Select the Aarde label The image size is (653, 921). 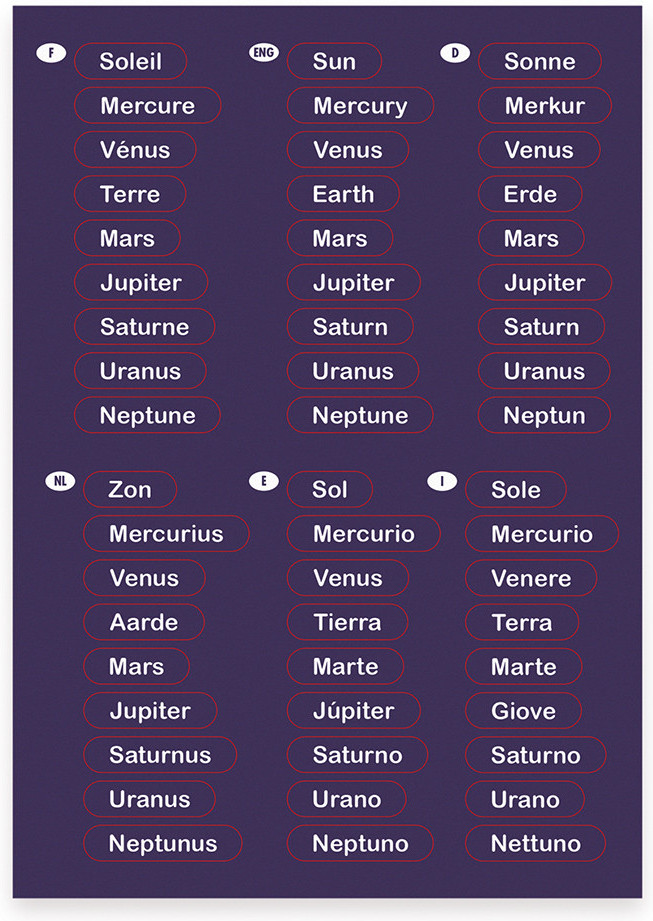click(x=144, y=622)
